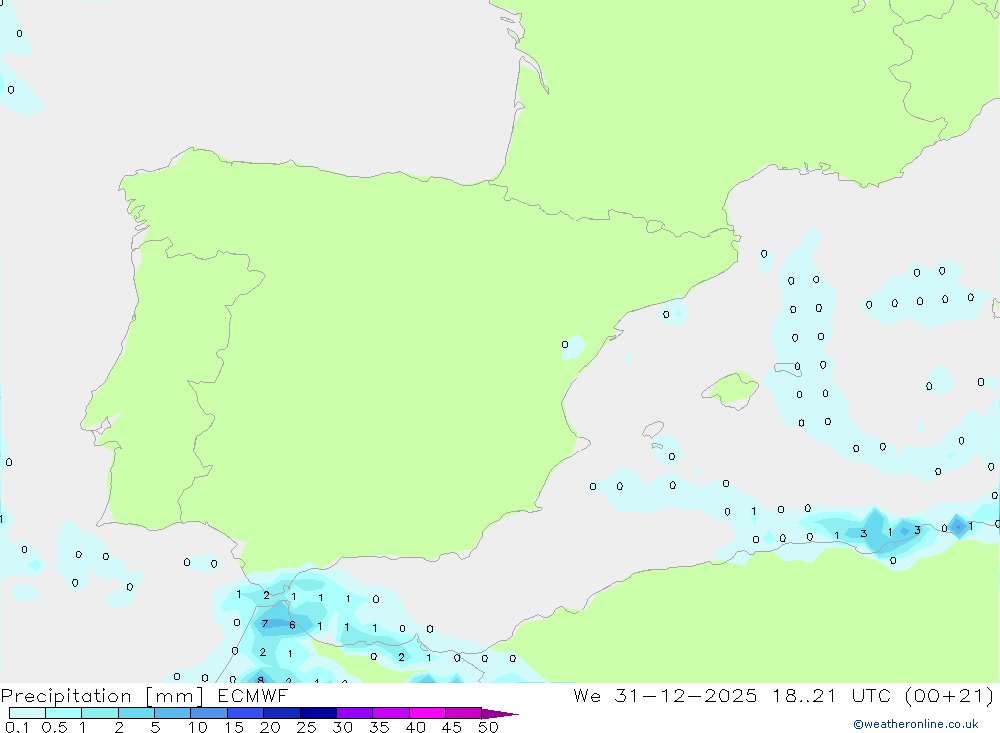Viewport: 1000px width, 733px height.
Task: Pick the 5–10 mm legend color box
Action: tap(172, 713)
